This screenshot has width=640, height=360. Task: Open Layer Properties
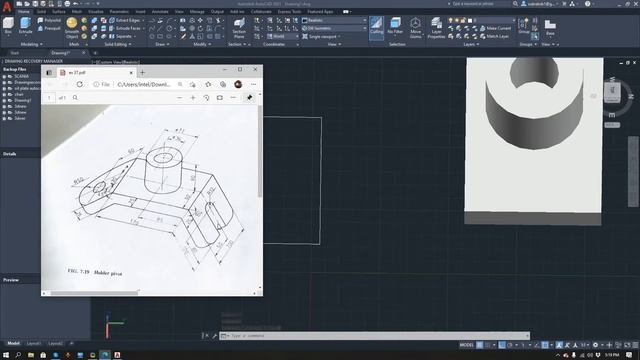click(436, 28)
